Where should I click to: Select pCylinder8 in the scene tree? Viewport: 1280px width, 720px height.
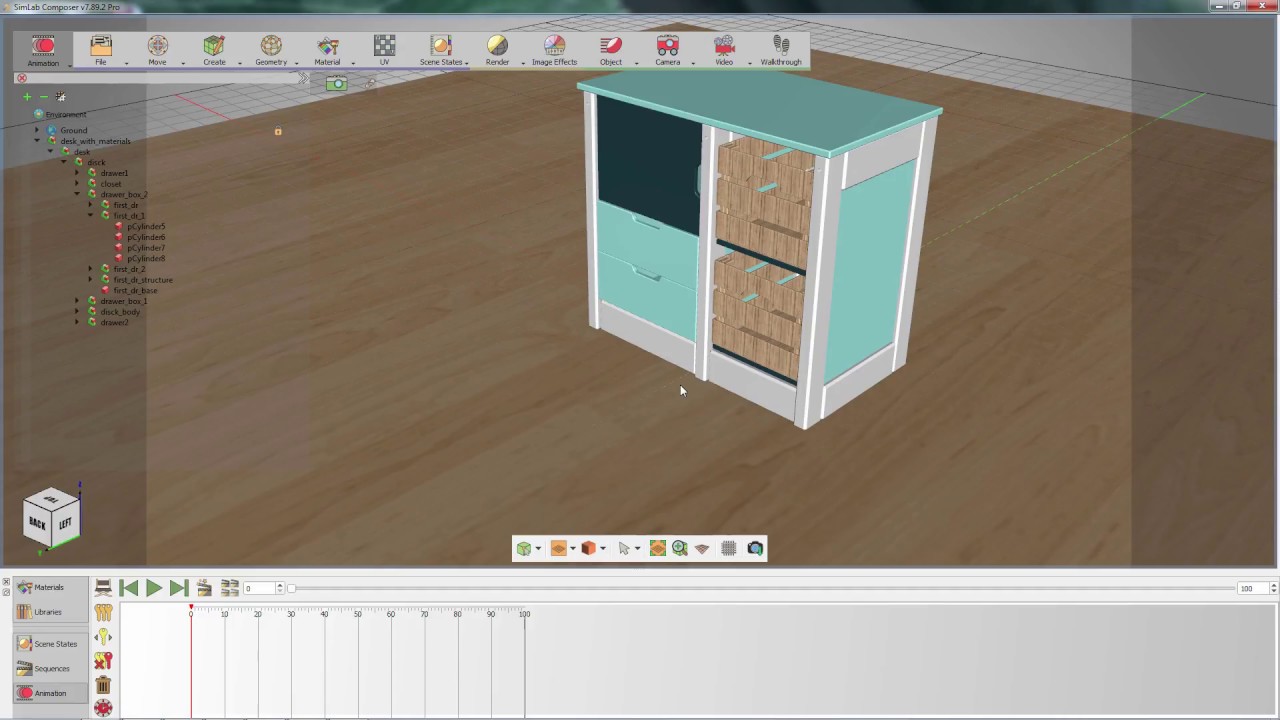click(x=146, y=259)
